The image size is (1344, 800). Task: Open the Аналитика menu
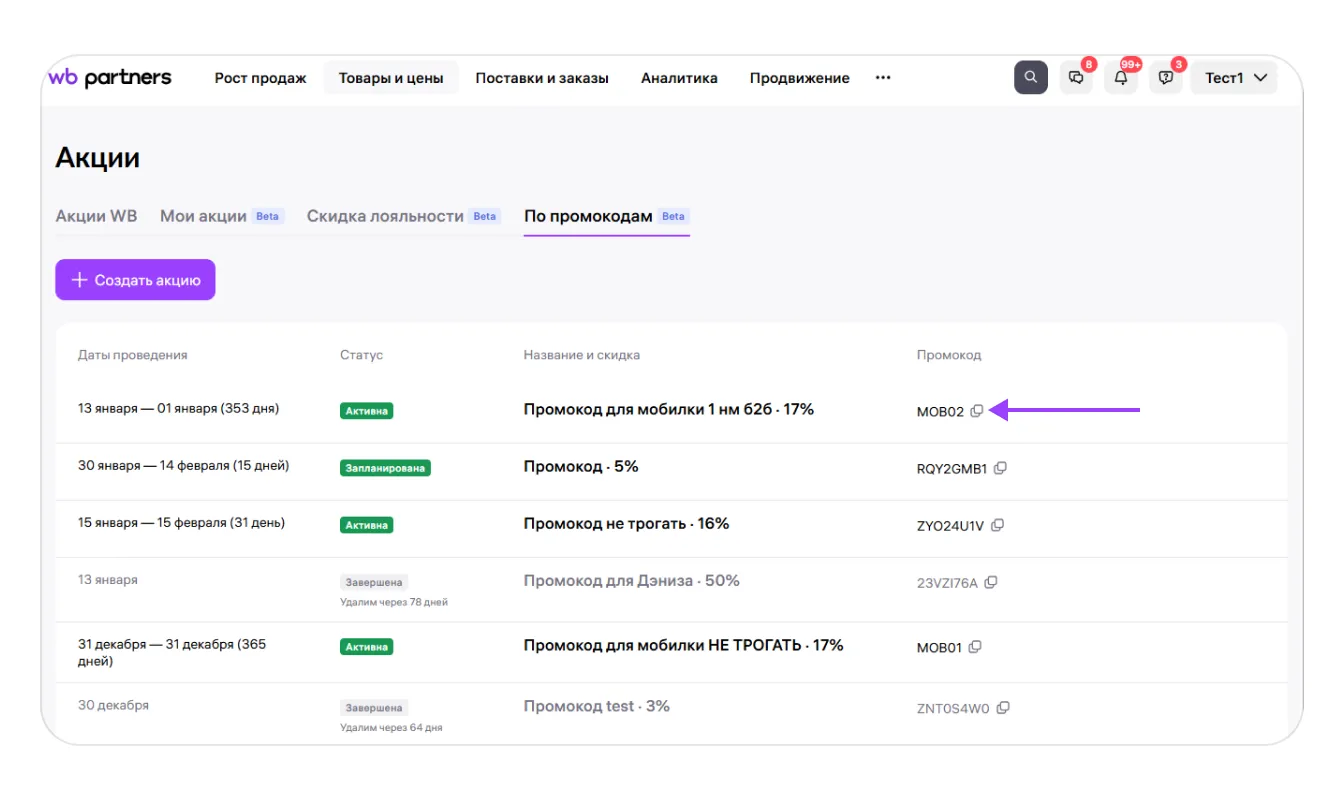679,78
